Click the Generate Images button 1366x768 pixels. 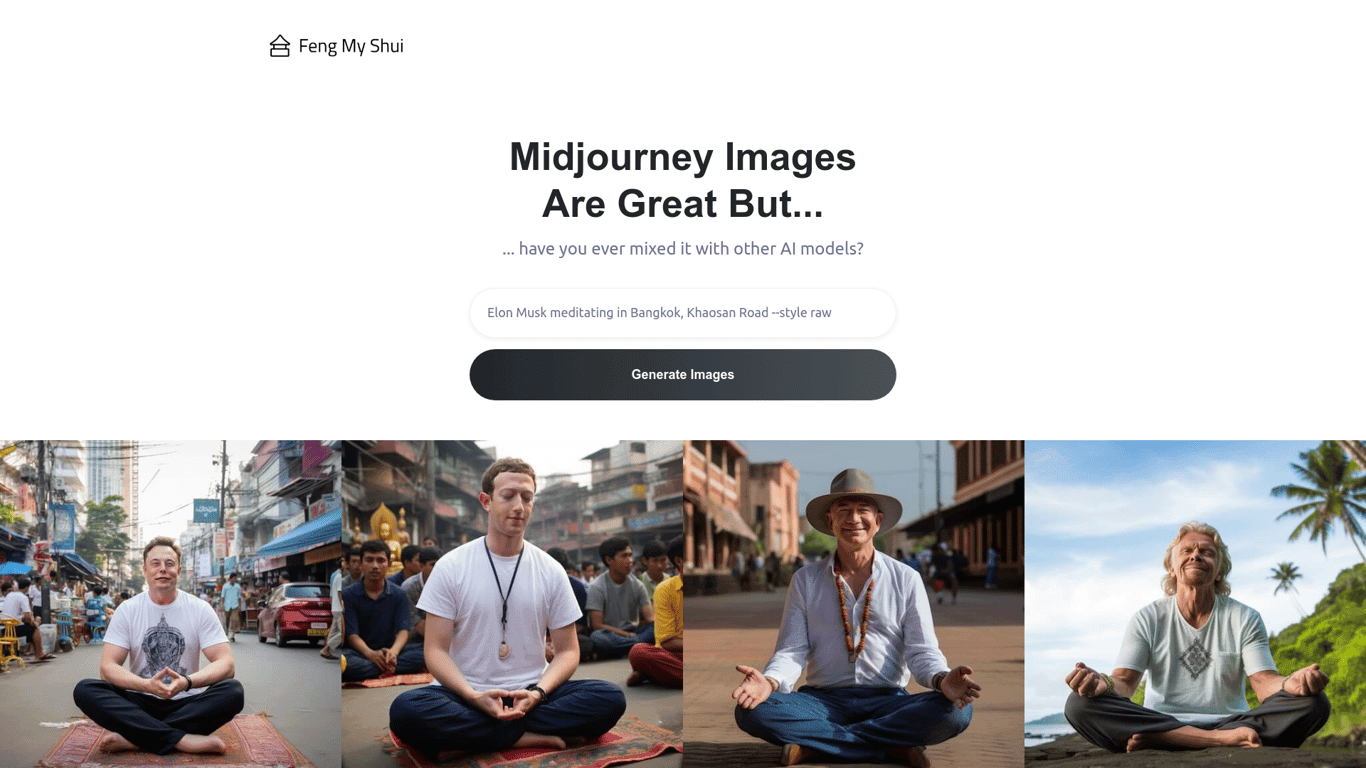tap(683, 375)
